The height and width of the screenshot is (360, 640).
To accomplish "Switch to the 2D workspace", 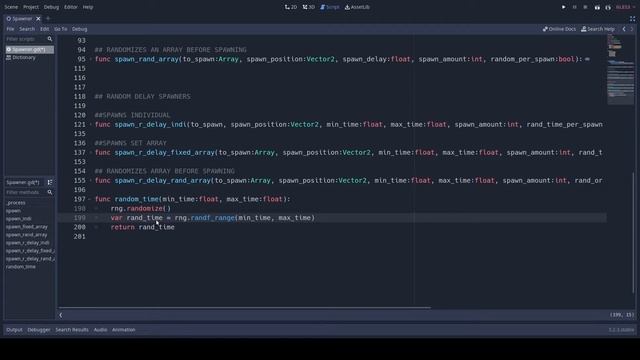I will [291, 7].
